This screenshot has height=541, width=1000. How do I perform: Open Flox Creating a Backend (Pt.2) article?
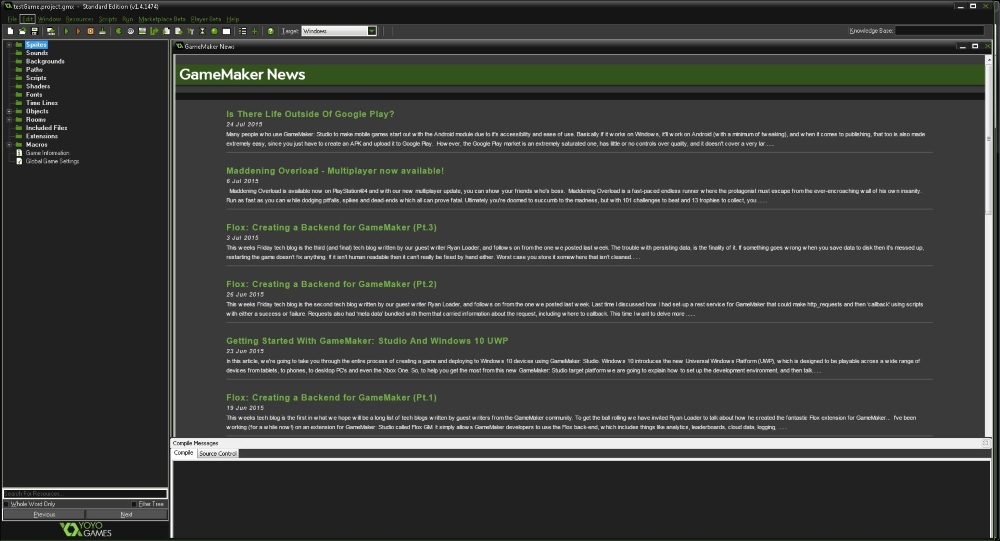pos(331,285)
